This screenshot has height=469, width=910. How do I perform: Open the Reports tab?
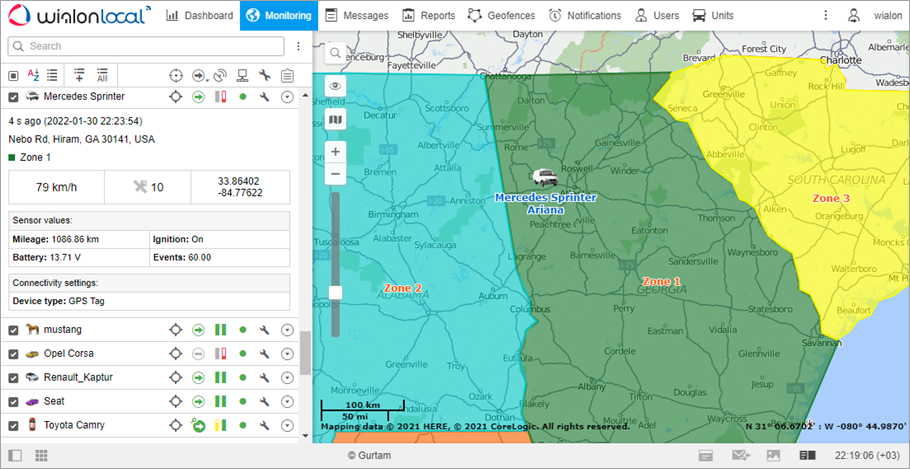(x=428, y=16)
